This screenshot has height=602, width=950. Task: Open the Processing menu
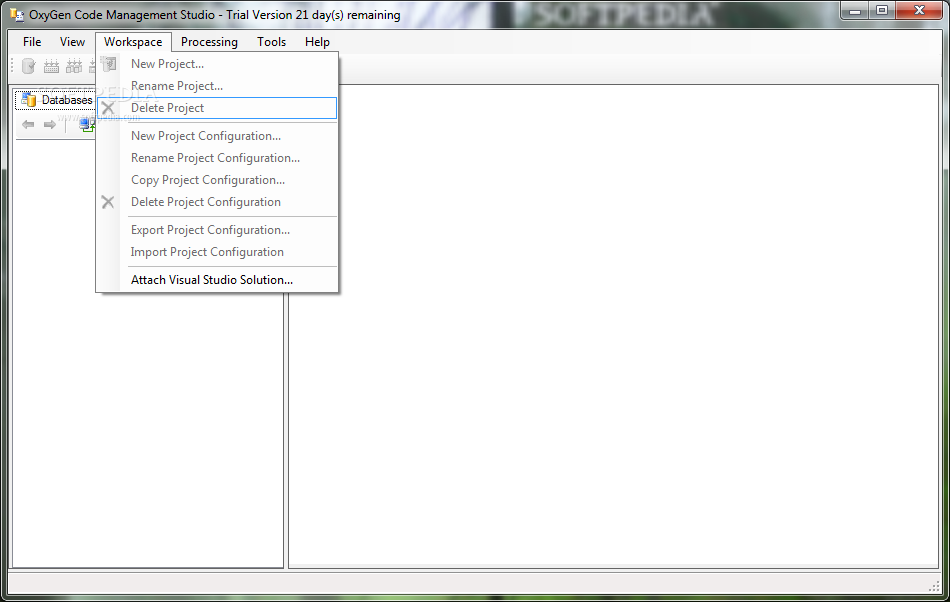coord(209,42)
